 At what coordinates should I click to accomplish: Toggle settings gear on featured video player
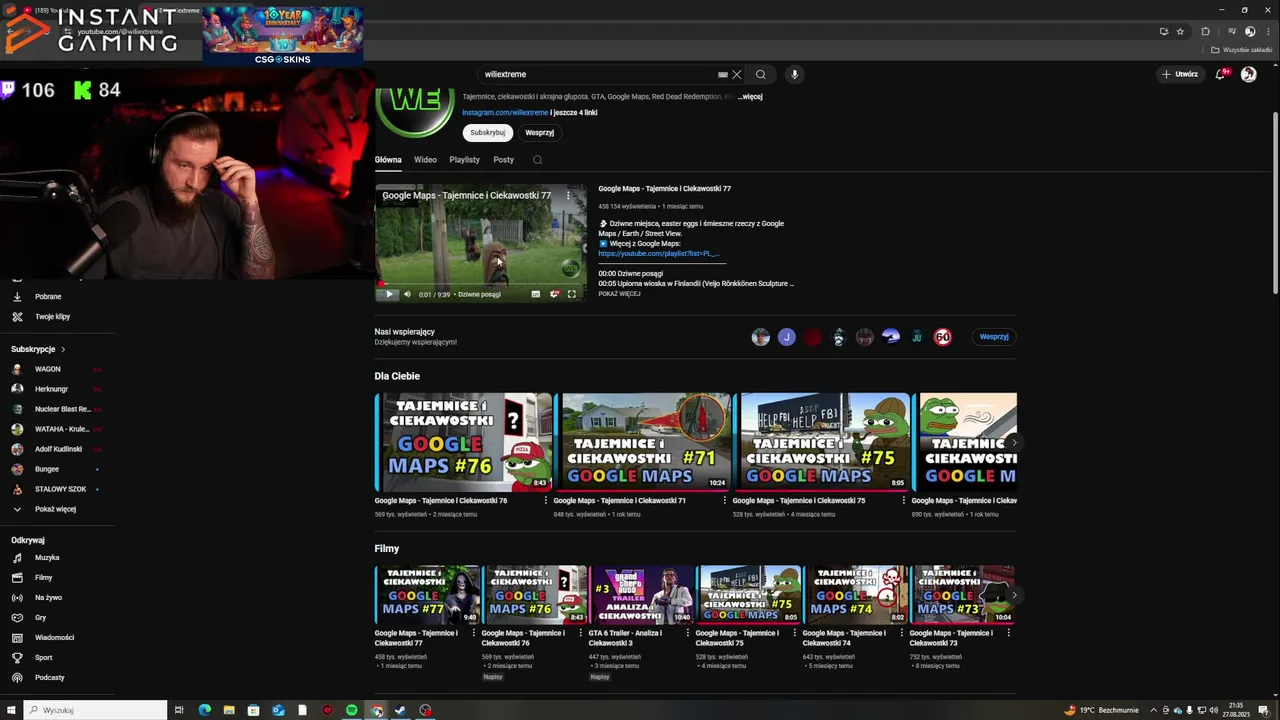[554, 294]
